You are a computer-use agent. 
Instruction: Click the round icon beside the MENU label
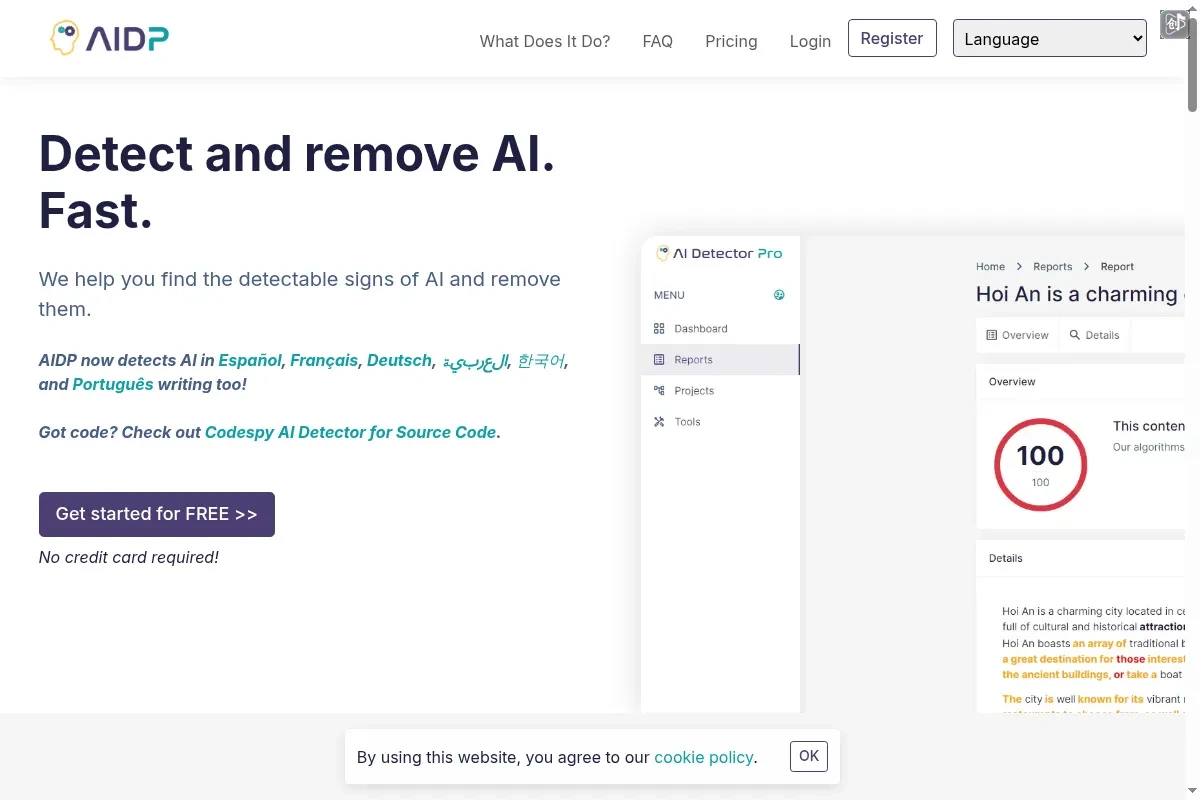point(779,295)
